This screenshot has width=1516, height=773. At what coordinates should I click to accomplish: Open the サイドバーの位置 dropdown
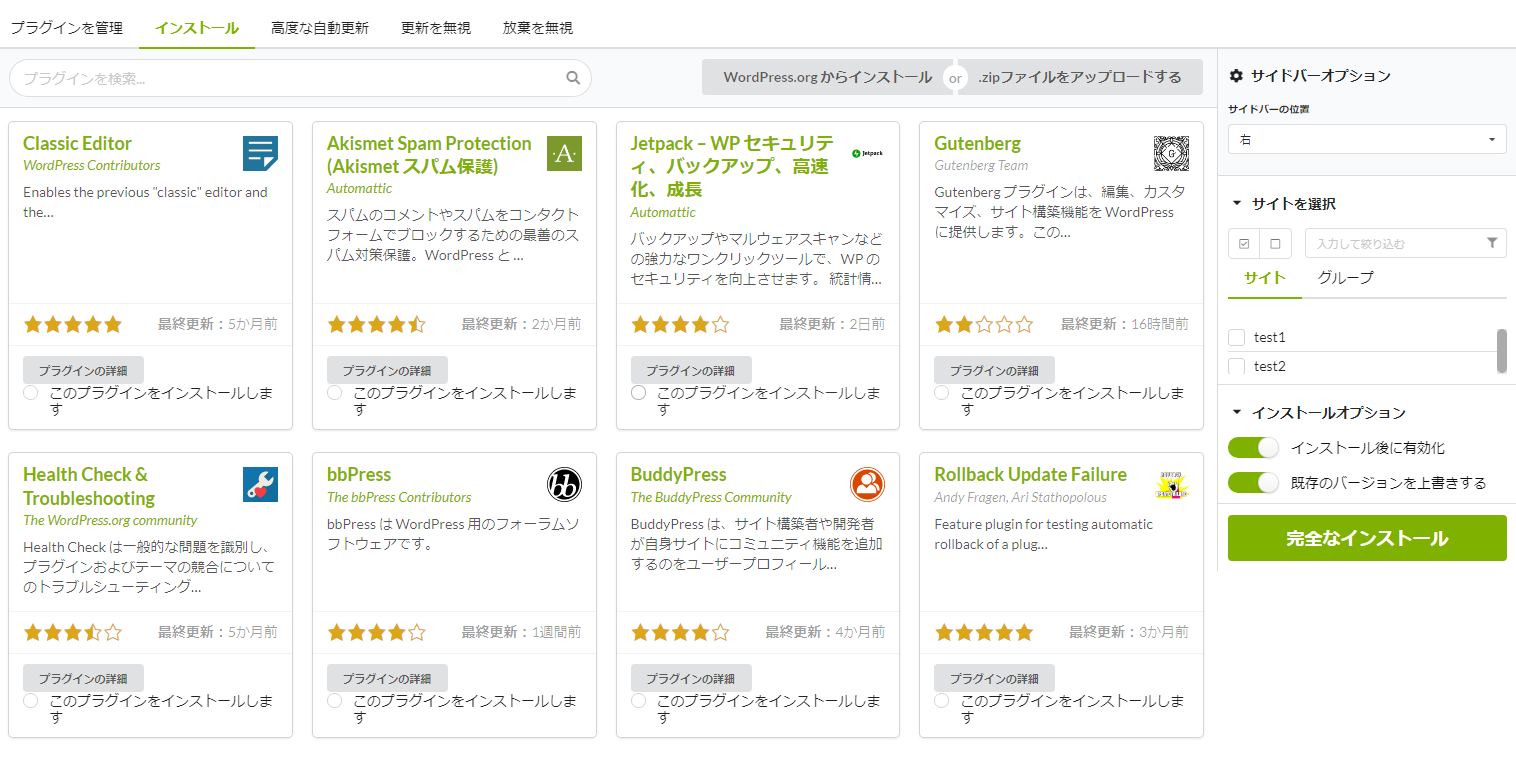point(1367,139)
